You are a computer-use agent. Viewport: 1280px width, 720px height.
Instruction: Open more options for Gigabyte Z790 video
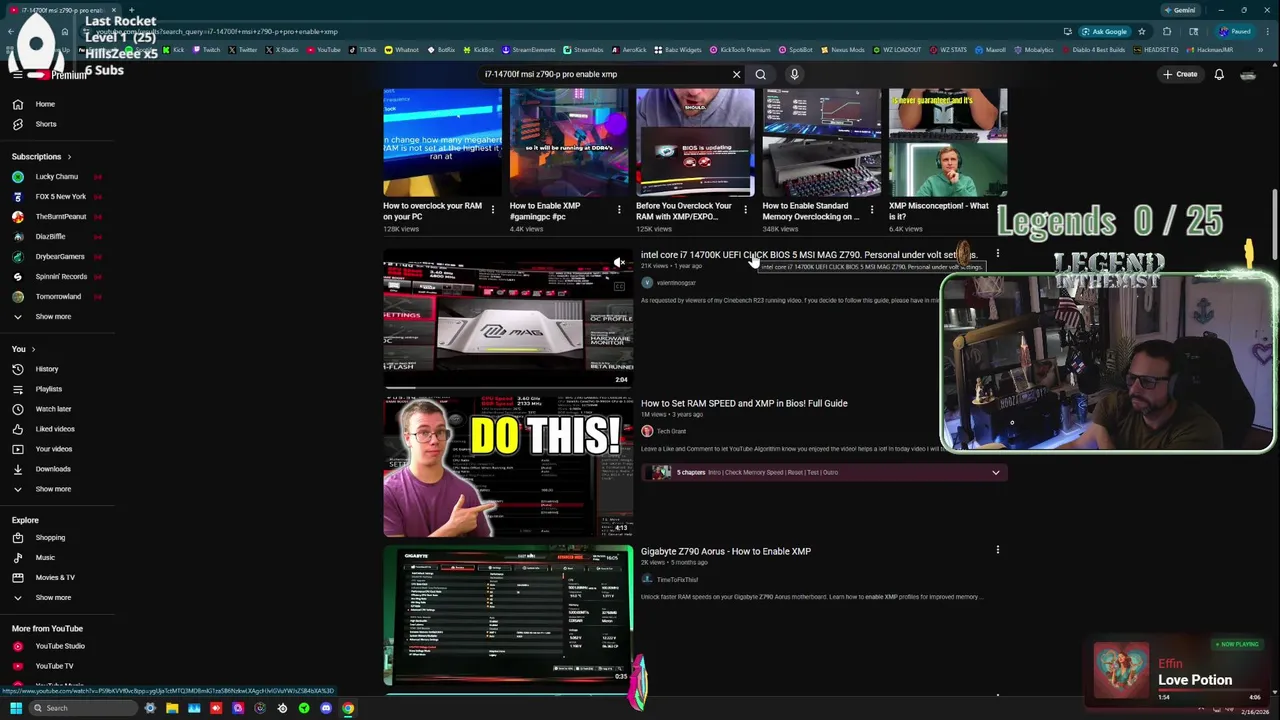tap(997, 550)
